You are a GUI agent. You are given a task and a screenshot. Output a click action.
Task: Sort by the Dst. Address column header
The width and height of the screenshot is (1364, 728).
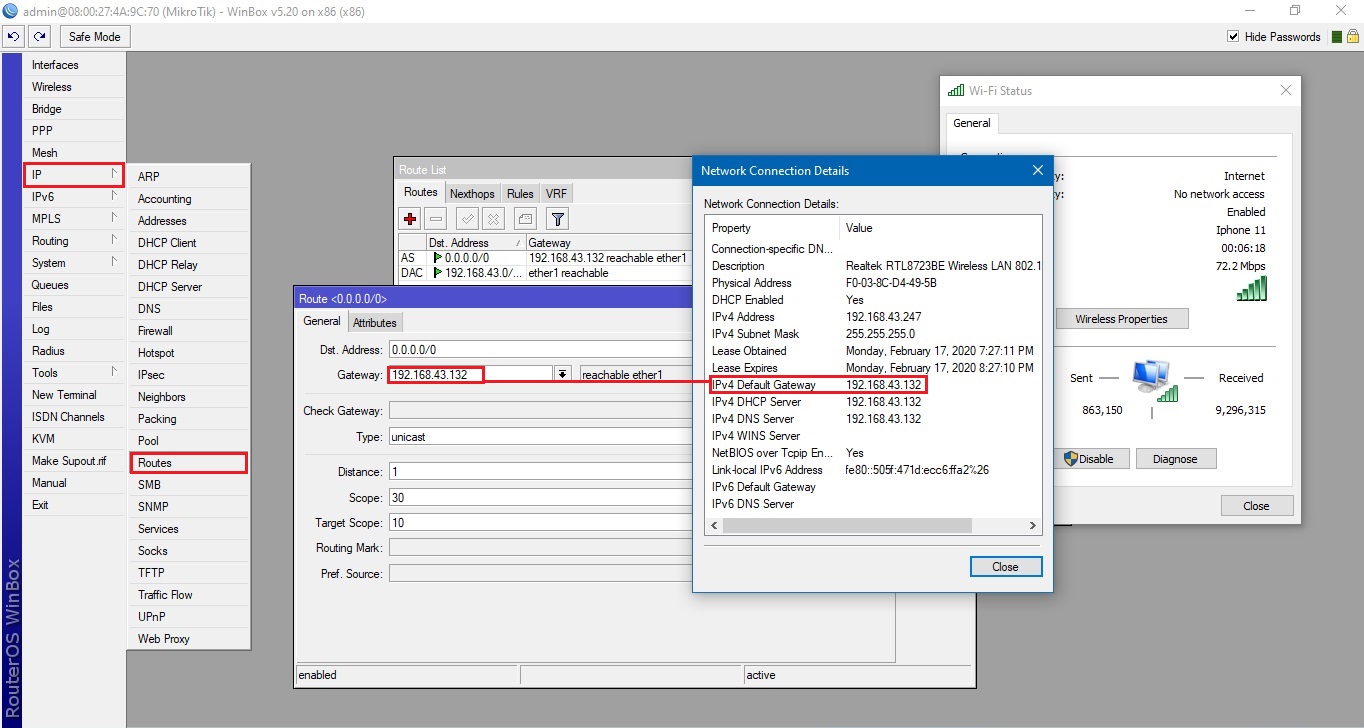475,243
